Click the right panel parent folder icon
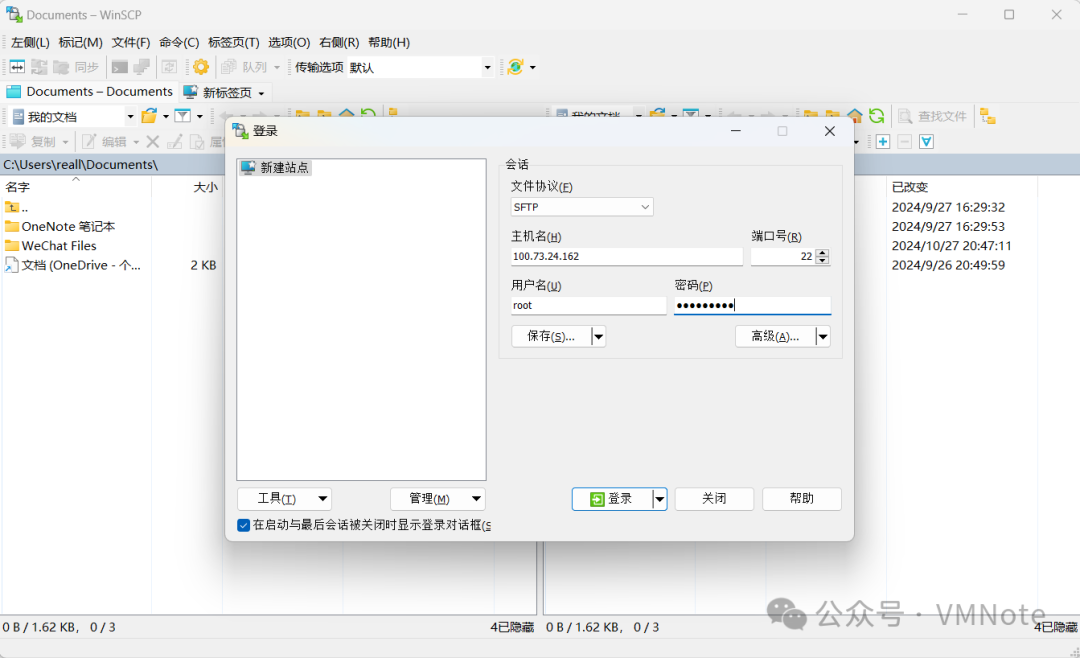 [811, 115]
